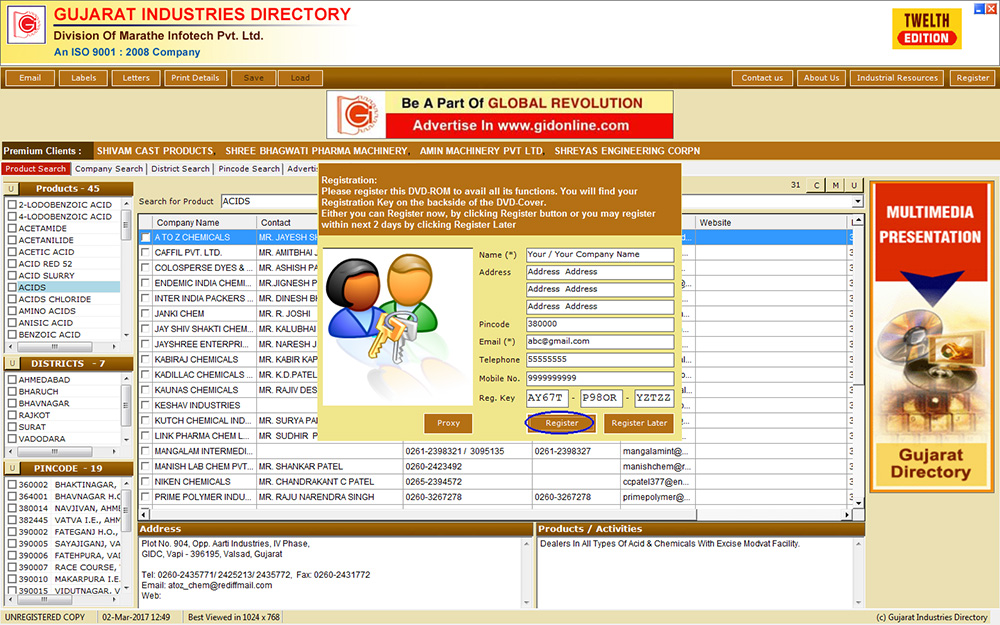
Task: Select the PRIME POLYMER INDU... company row
Action: (x=495, y=497)
